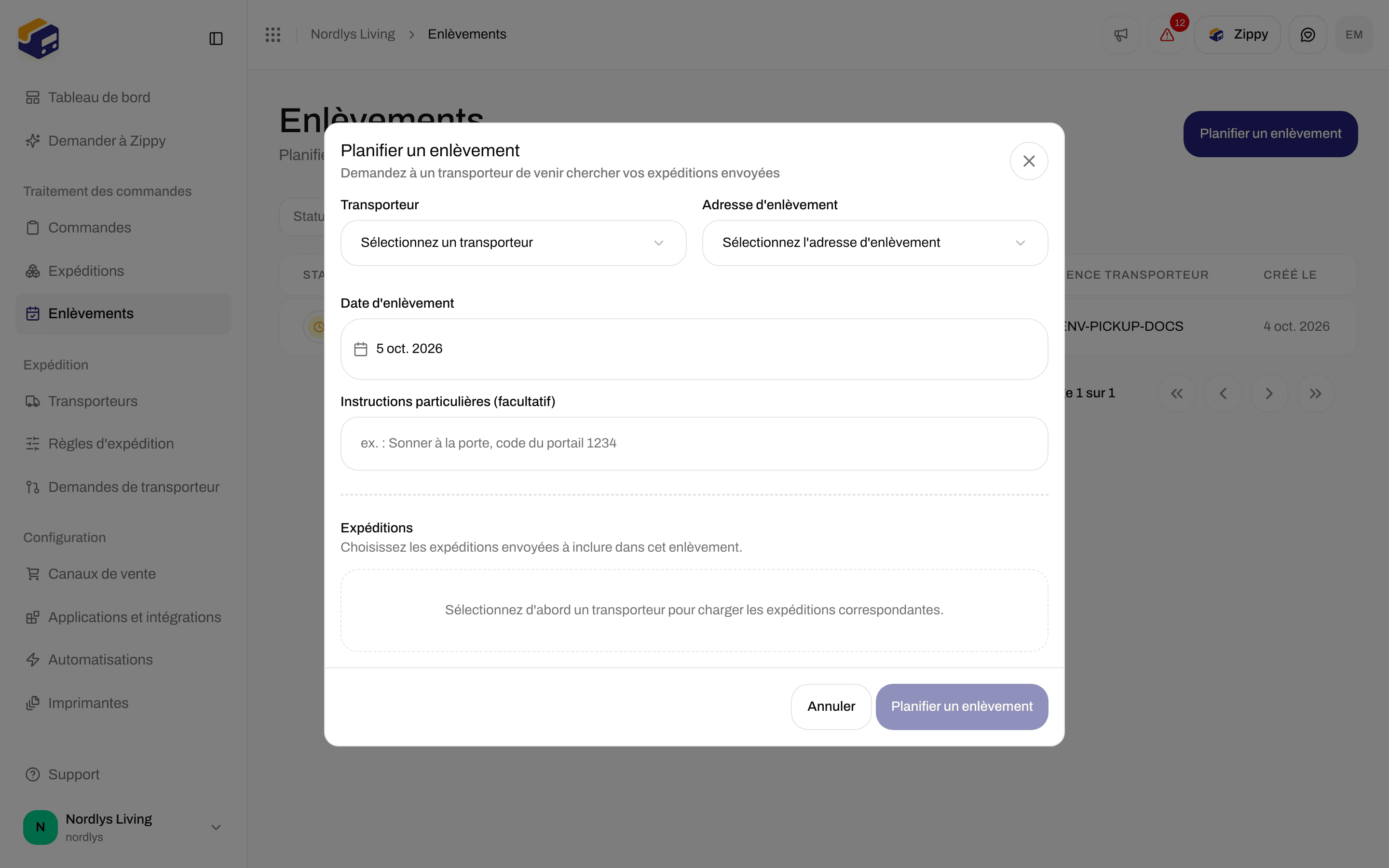Click the Zippy assistant button
This screenshot has height=868, width=1389.
(1237, 34)
